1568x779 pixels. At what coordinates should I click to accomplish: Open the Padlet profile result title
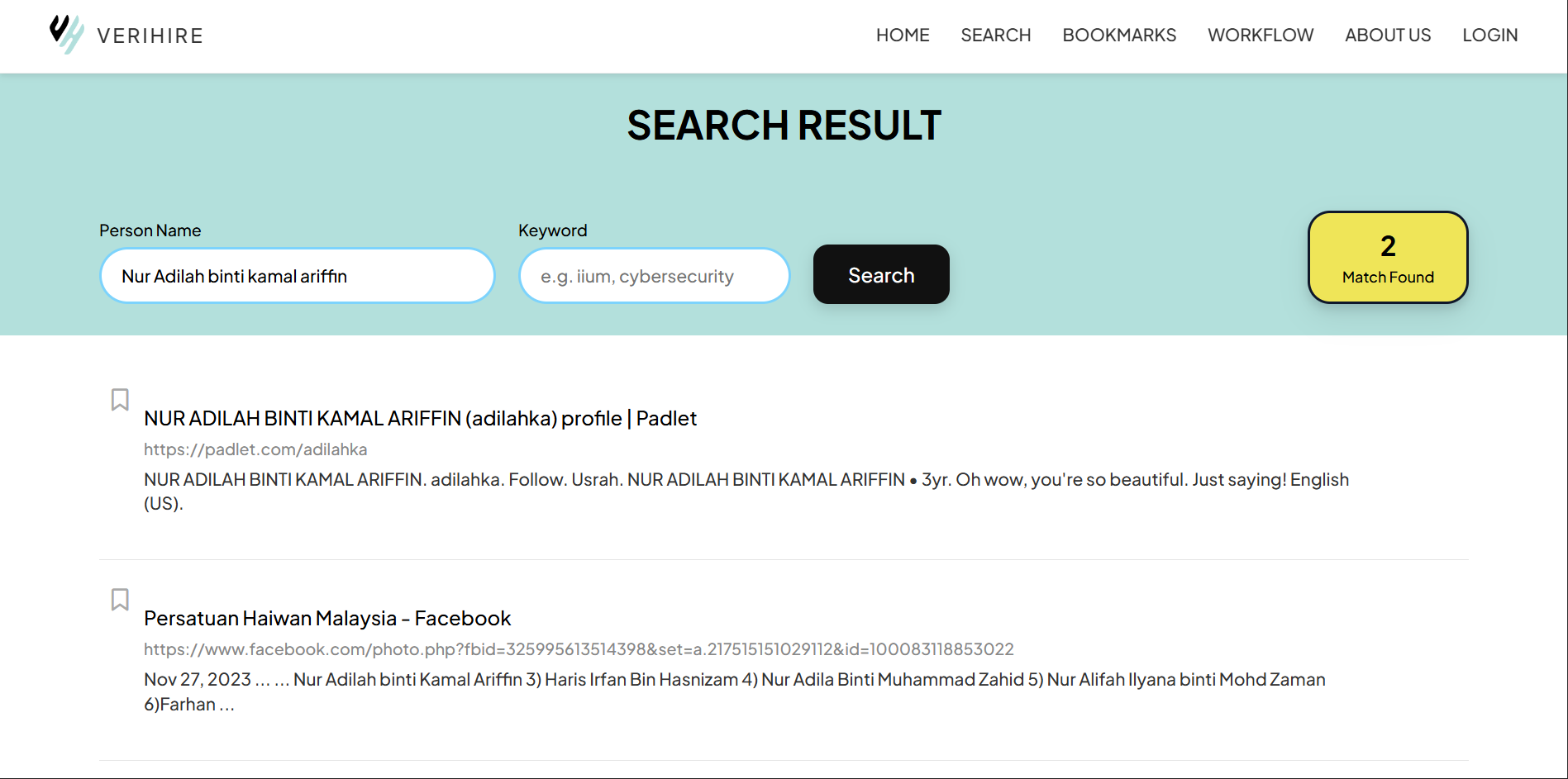(x=420, y=419)
